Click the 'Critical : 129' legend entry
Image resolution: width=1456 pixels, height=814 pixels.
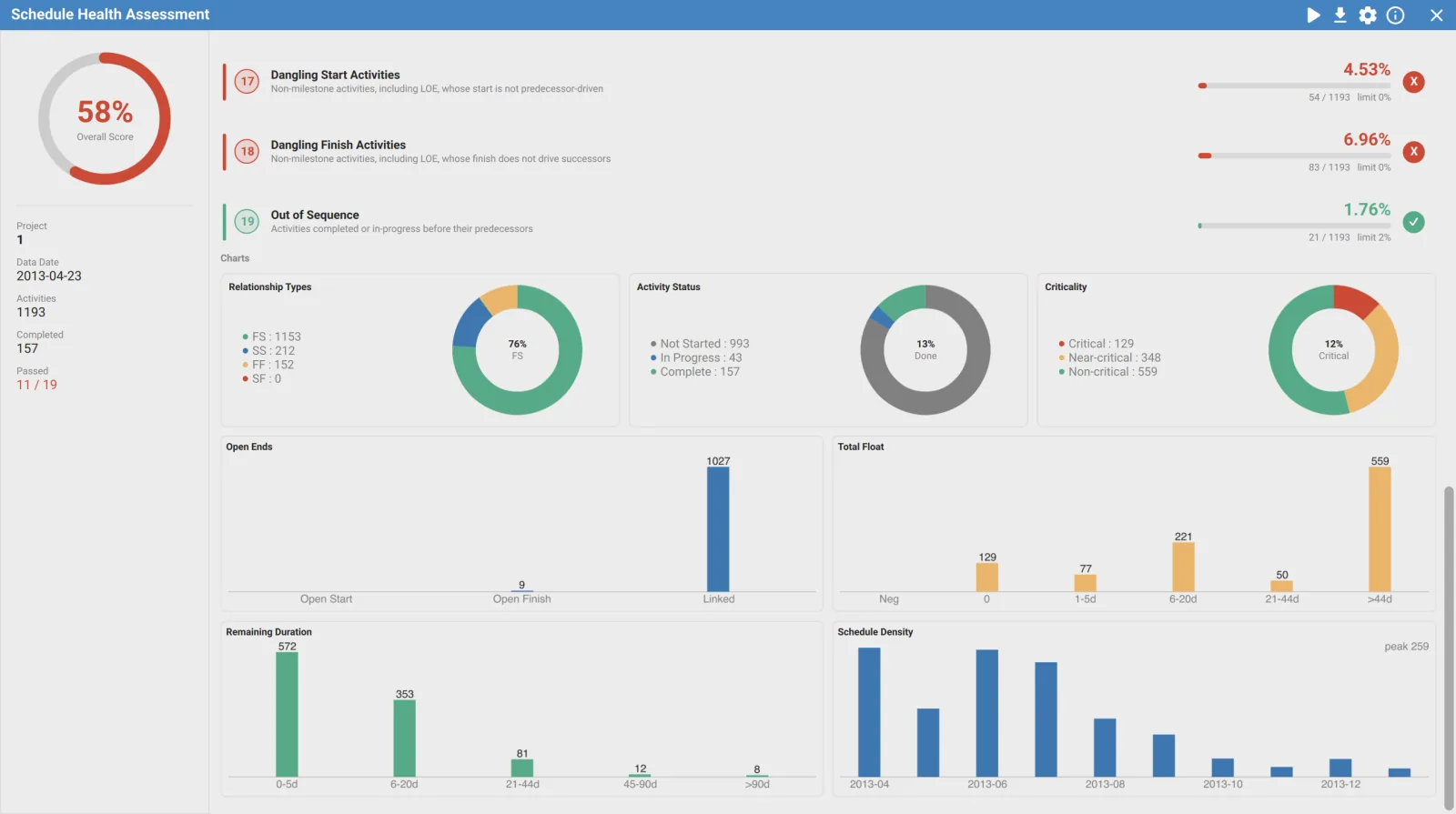click(1096, 344)
